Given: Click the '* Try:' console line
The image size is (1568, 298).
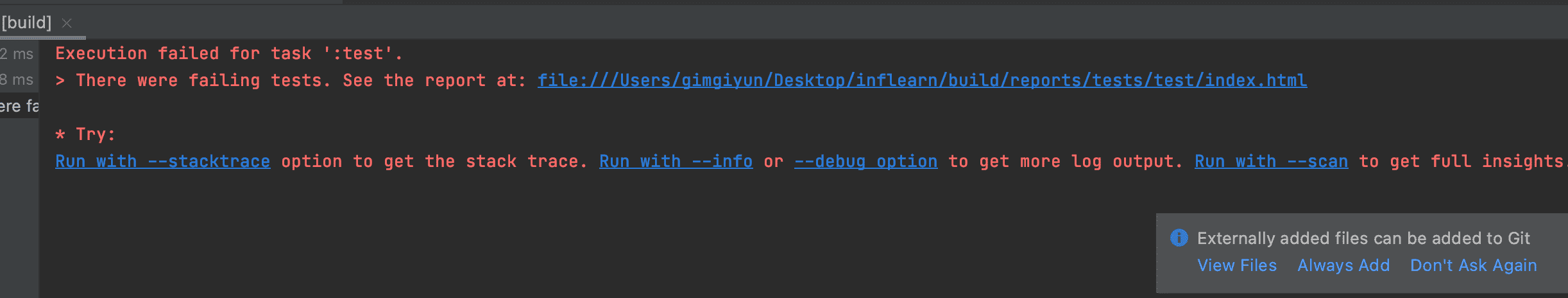Looking at the screenshot, I should pyautogui.click(x=85, y=134).
